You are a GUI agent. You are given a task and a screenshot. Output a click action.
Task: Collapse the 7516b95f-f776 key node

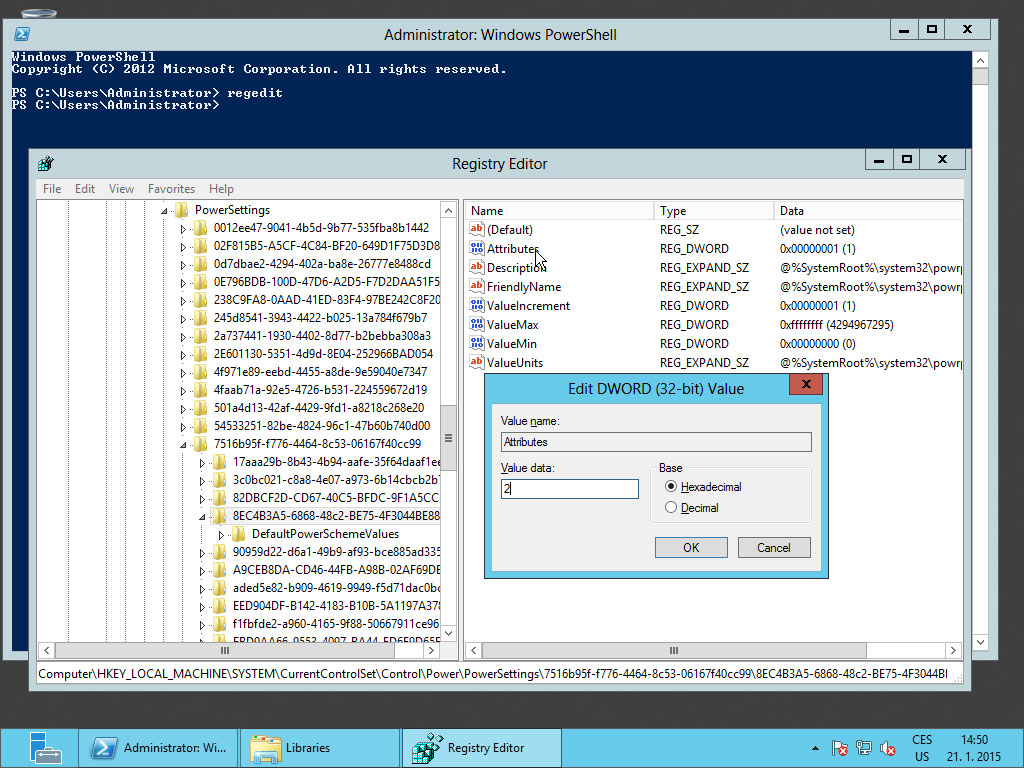click(x=183, y=445)
